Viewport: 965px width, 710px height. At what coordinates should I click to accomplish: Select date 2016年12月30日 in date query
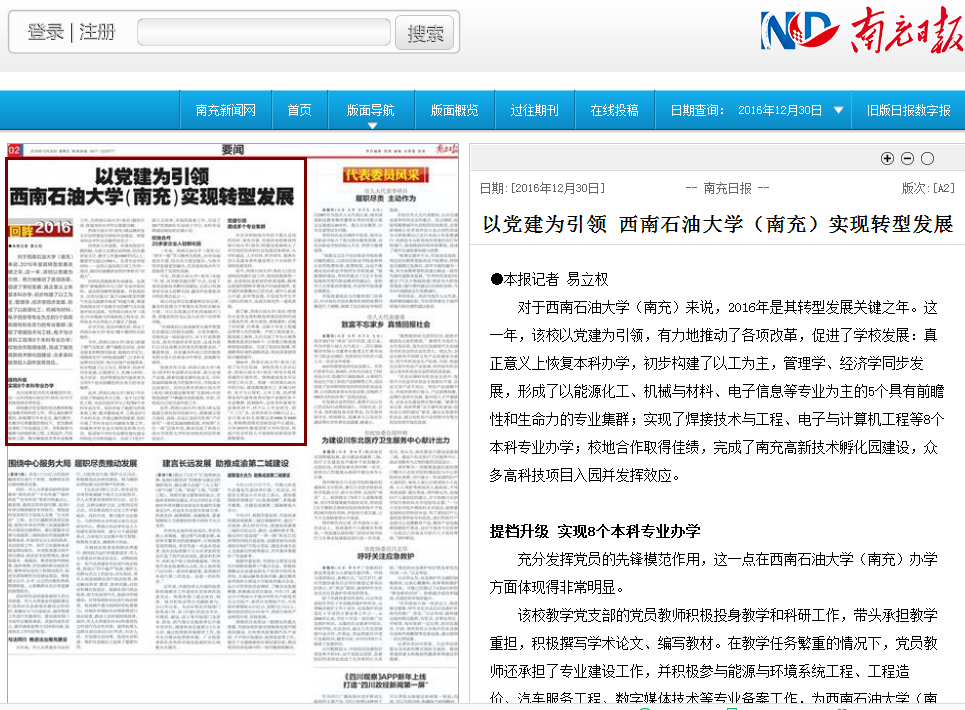pos(780,110)
